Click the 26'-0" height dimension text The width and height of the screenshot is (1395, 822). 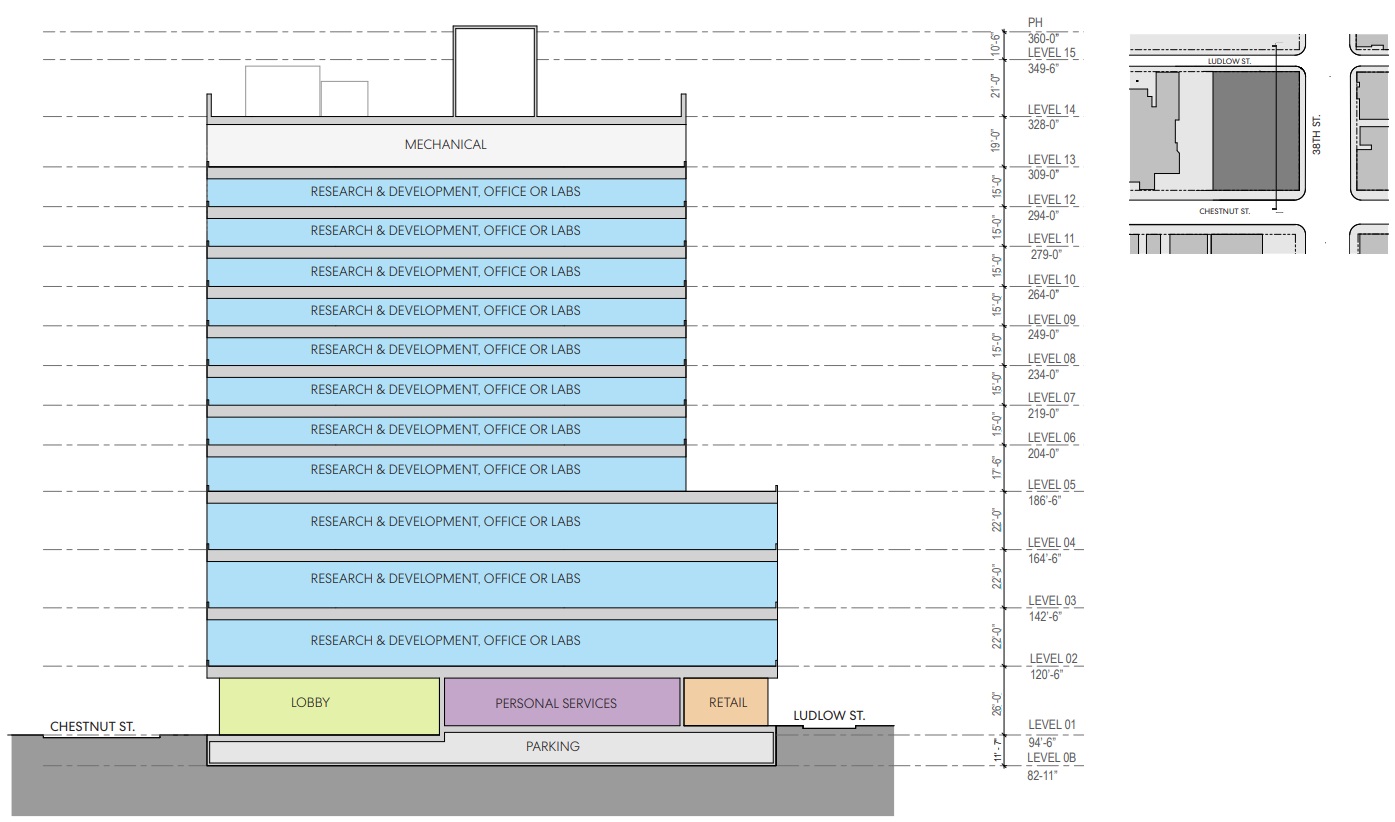coord(995,705)
